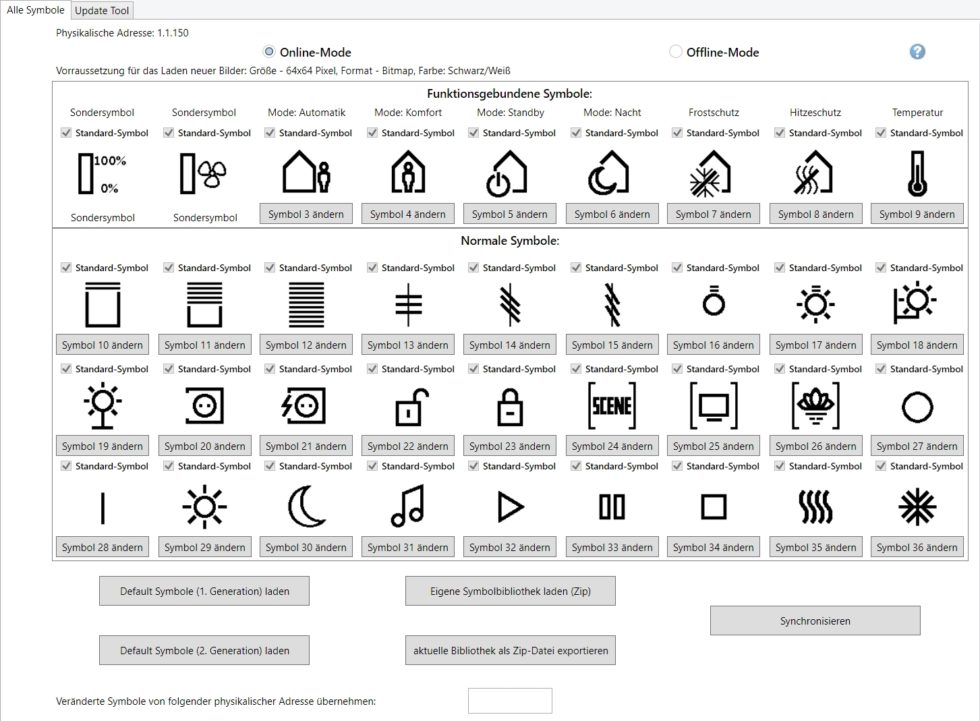
Task: Click the padlock symbol above Symbol 23
Action: pos(509,407)
